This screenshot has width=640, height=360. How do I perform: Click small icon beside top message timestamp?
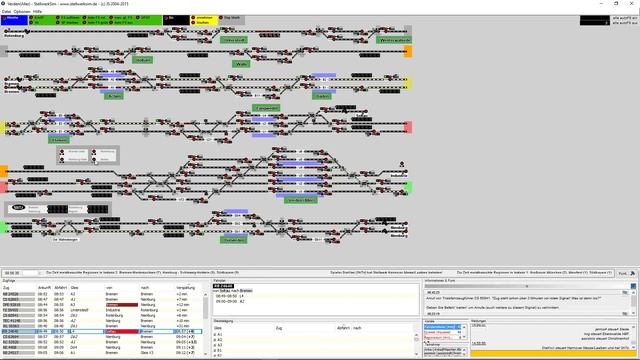pos(625,293)
